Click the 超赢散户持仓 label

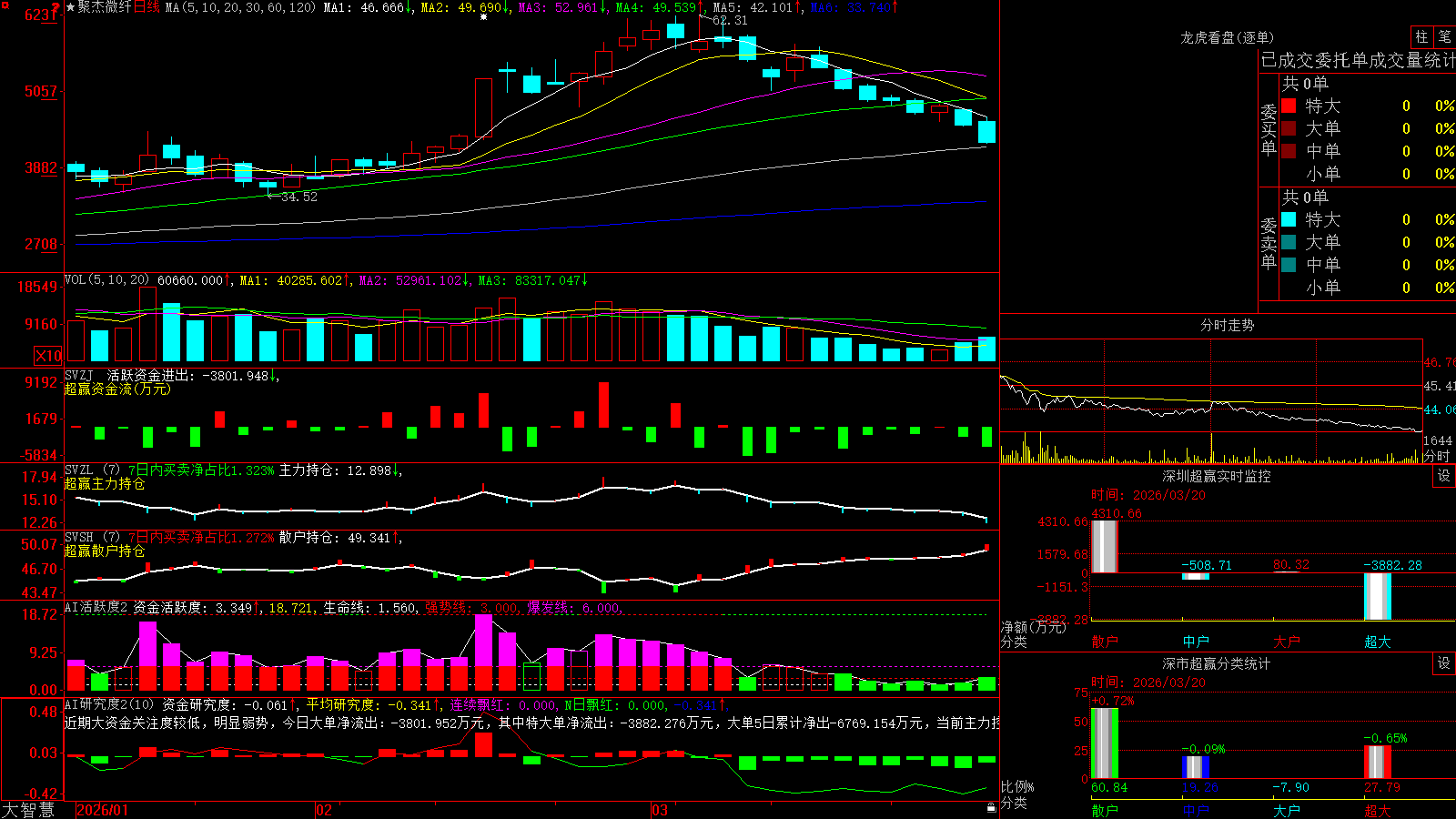point(105,551)
